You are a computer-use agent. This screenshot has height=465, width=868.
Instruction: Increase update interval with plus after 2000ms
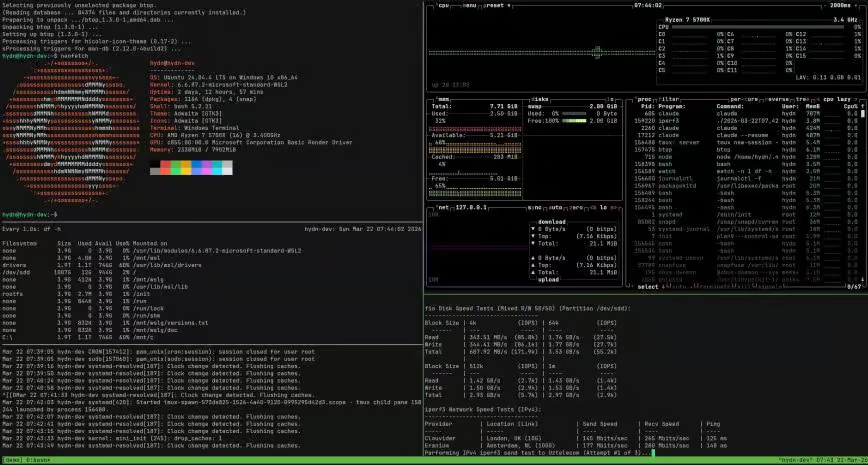point(854,5)
